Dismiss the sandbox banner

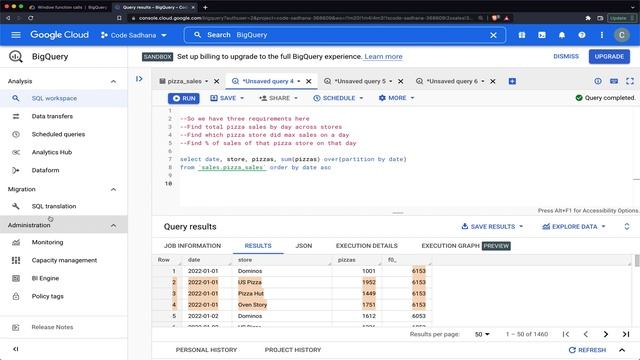click(x=566, y=56)
